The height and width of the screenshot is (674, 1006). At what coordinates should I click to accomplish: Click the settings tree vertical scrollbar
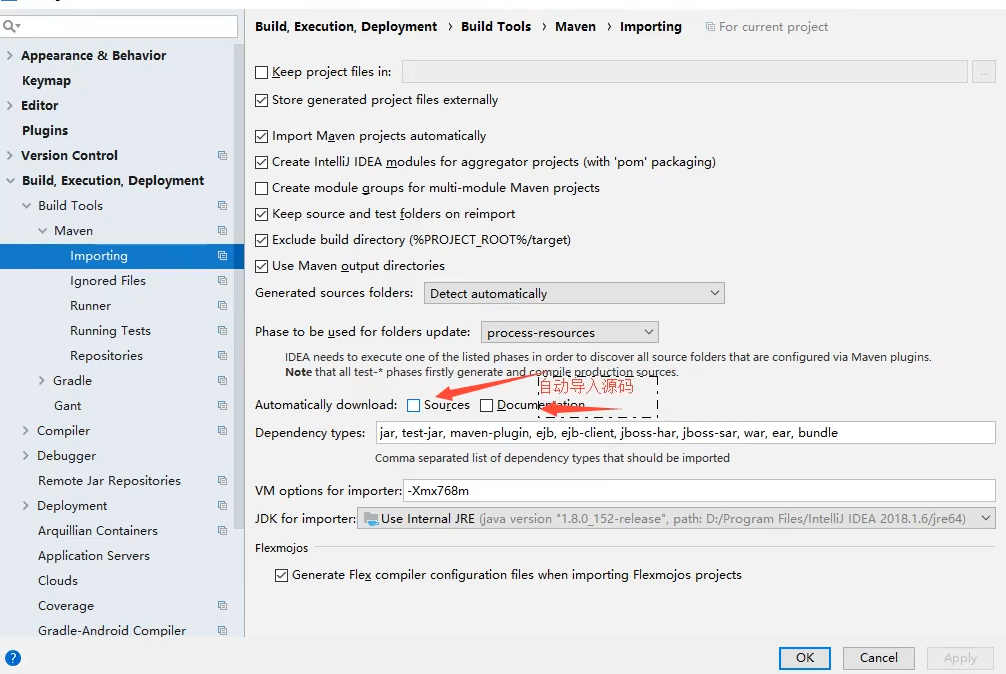pyautogui.click(x=239, y=287)
